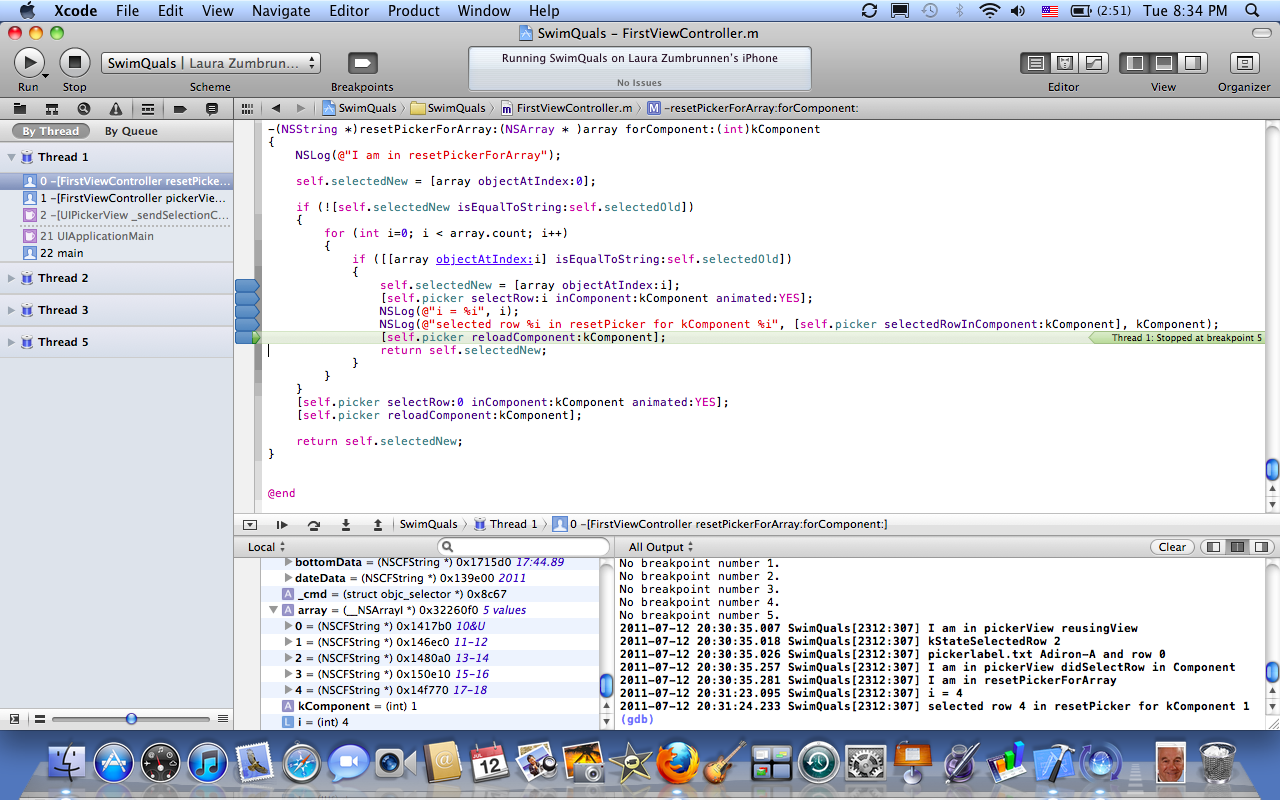
Task: Hide the debug area with the debug bar toggle
Action: (250, 524)
